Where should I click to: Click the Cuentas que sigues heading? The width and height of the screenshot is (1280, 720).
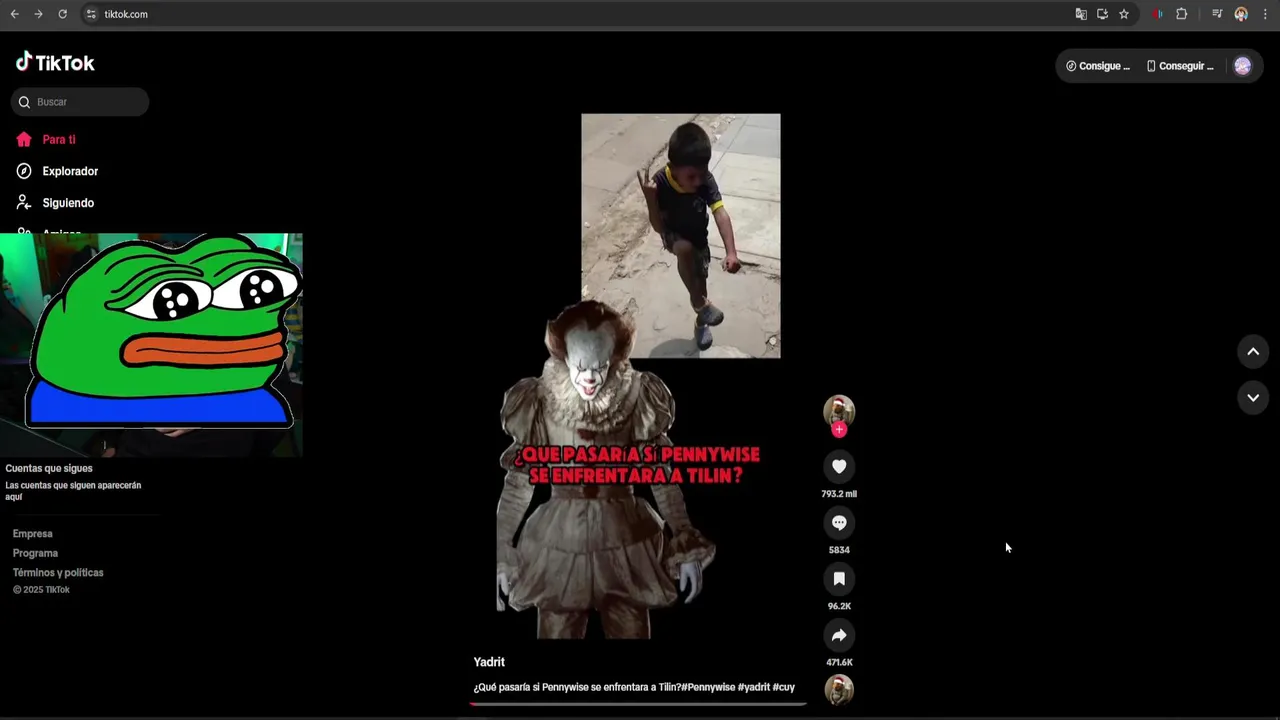tap(49, 468)
